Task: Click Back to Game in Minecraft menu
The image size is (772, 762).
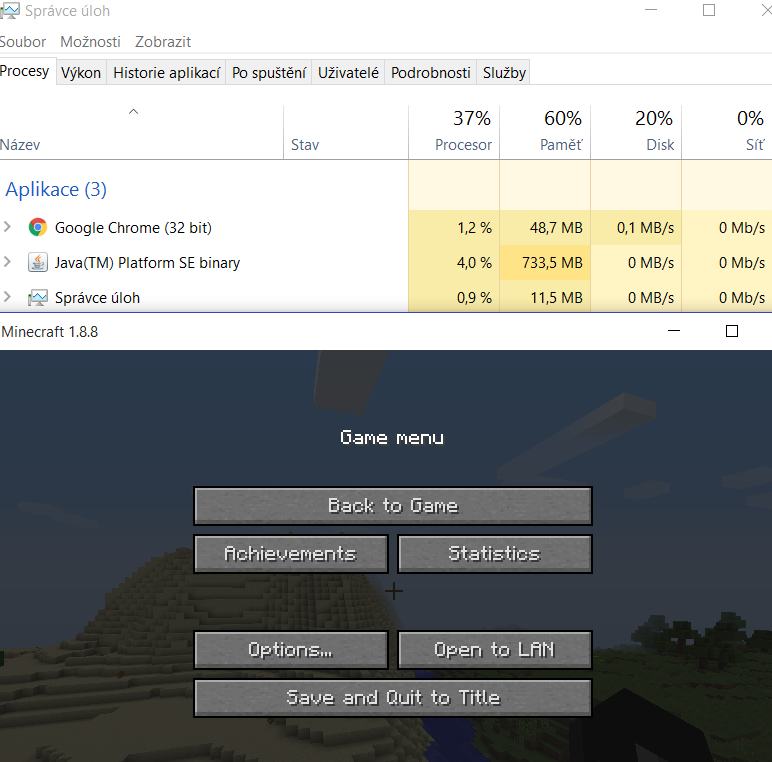Action: pyautogui.click(x=393, y=506)
